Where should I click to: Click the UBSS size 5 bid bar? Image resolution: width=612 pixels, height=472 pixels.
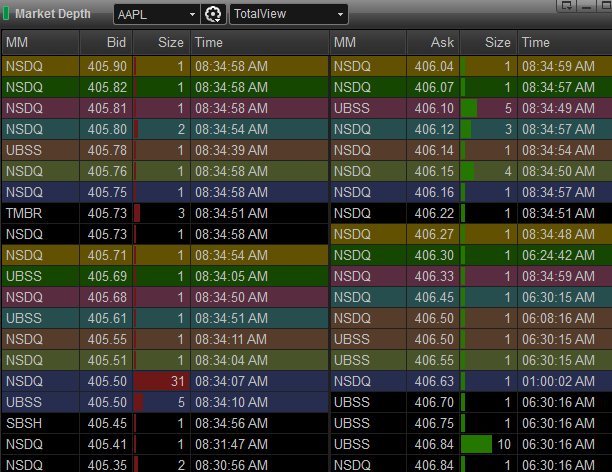pyautogui.click(x=139, y=403)
